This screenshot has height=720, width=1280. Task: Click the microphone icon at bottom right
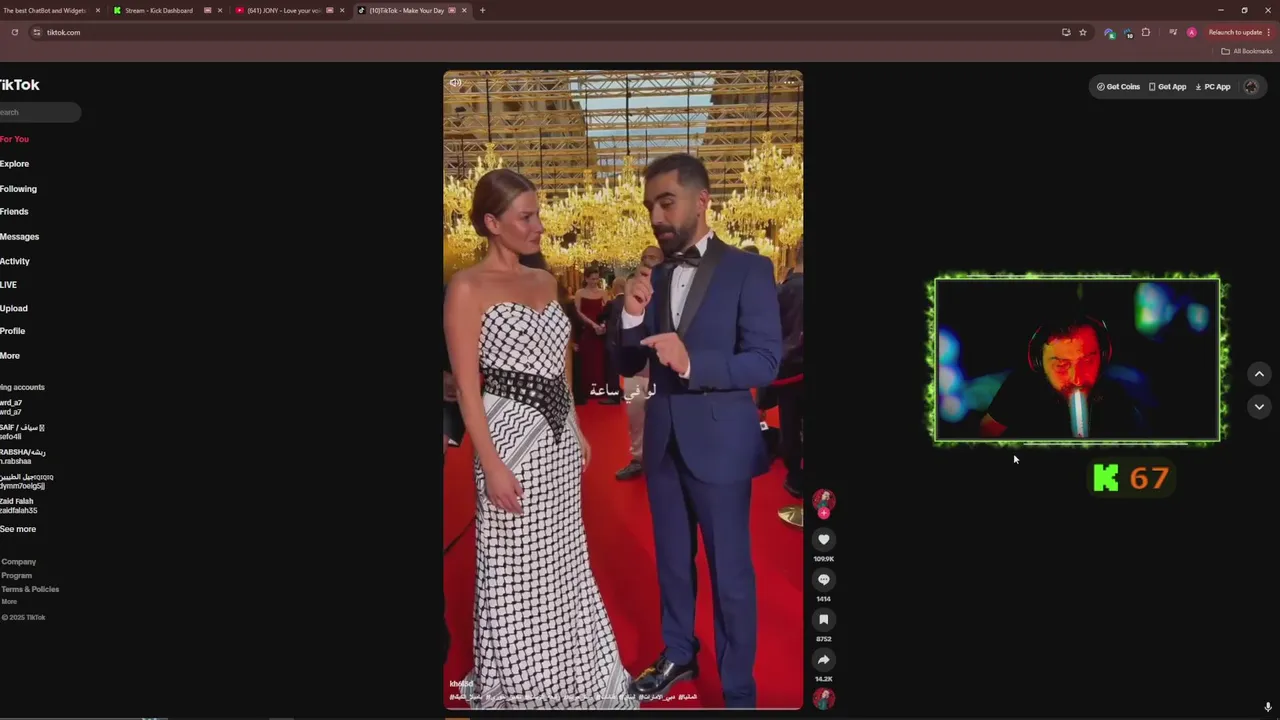point(1268,708)
